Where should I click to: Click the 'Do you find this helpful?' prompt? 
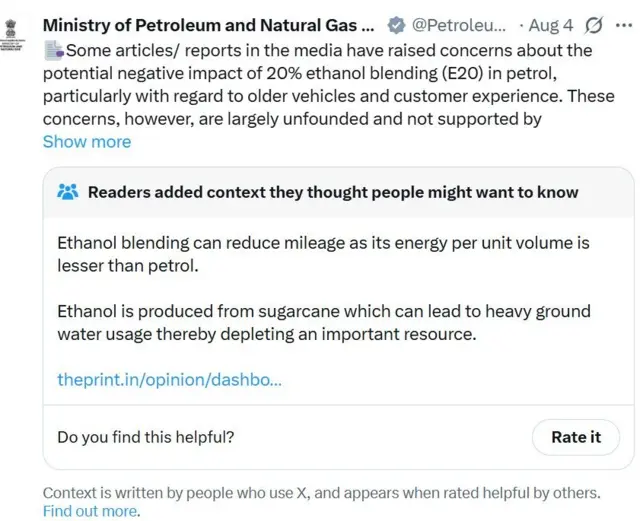(146, 437)
